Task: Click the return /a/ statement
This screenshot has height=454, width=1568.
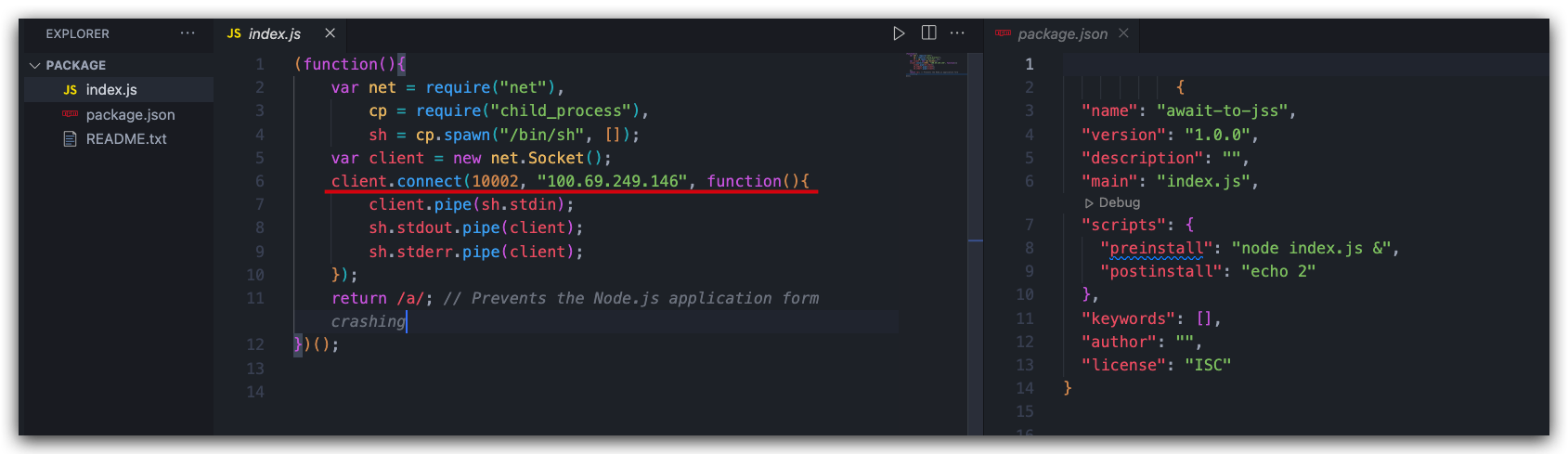Action: (x=382, y=298)
